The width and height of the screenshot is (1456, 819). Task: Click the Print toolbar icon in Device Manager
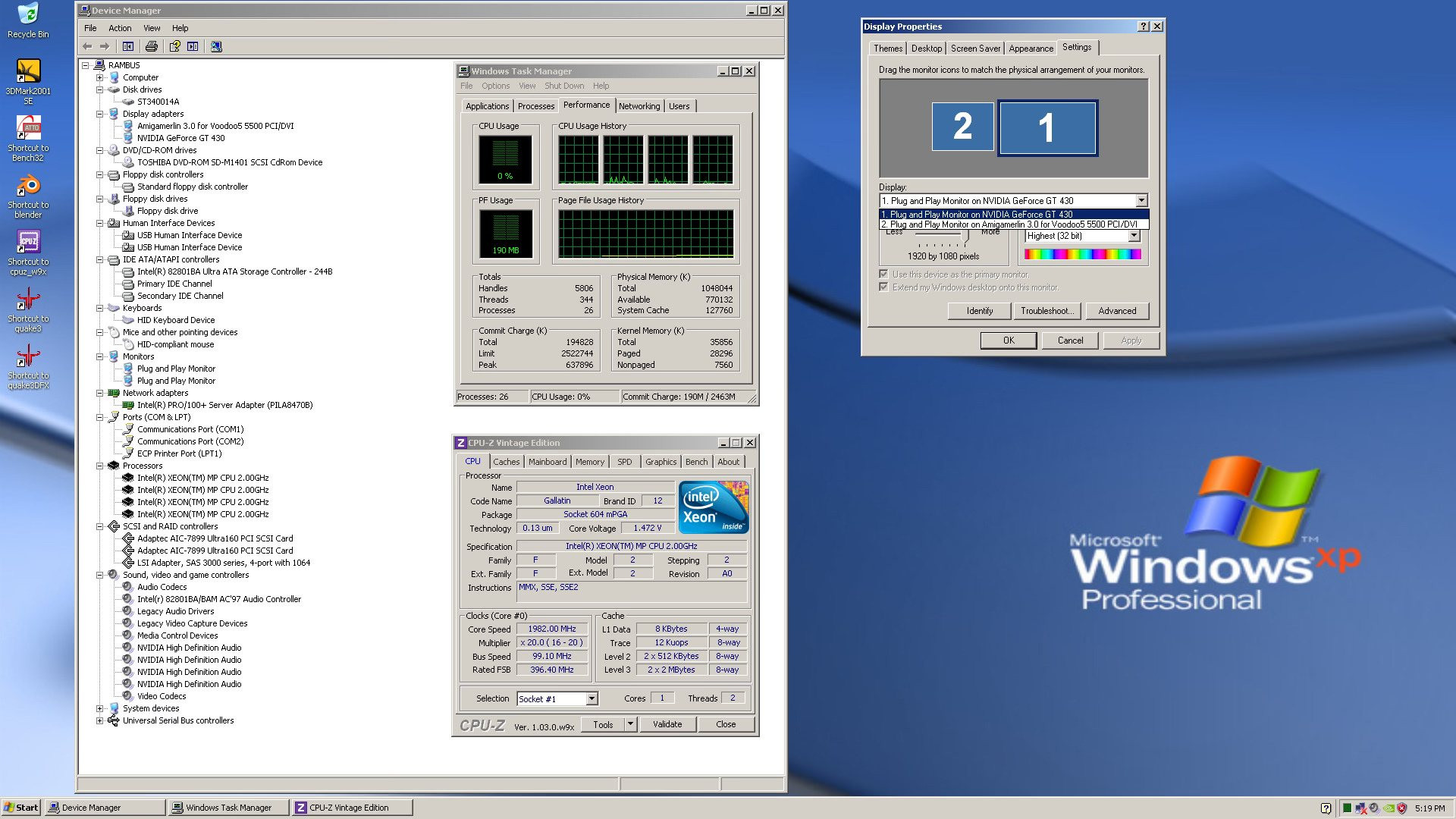151,46
